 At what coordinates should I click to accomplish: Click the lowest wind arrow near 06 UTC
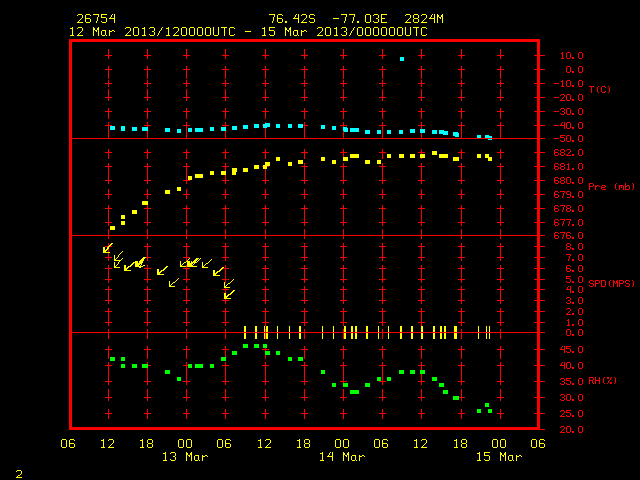pos(229,294)
